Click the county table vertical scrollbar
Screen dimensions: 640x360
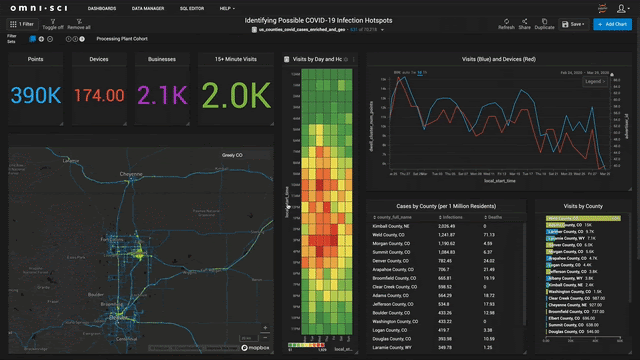(524, 273)
